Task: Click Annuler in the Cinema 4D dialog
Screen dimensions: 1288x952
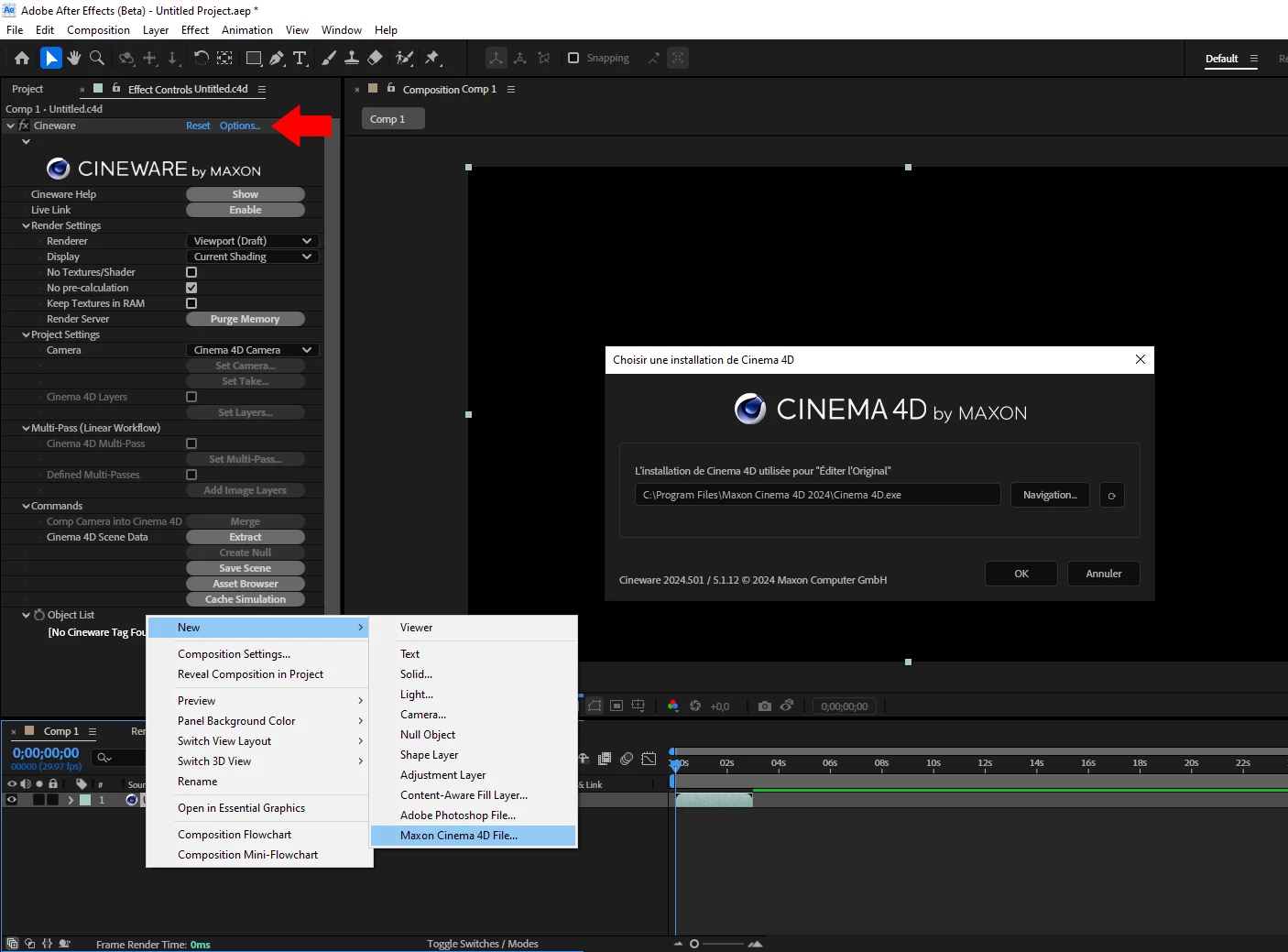Action: point(1104,574)
